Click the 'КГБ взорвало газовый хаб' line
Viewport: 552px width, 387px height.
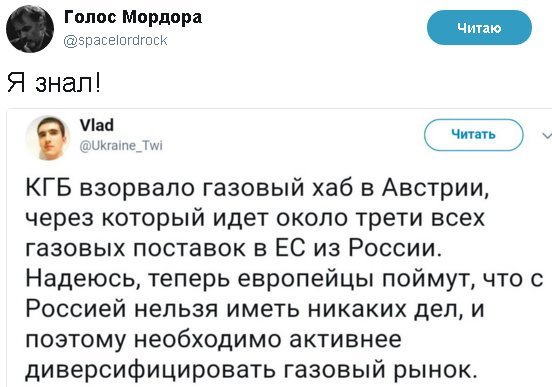[257, 187]
